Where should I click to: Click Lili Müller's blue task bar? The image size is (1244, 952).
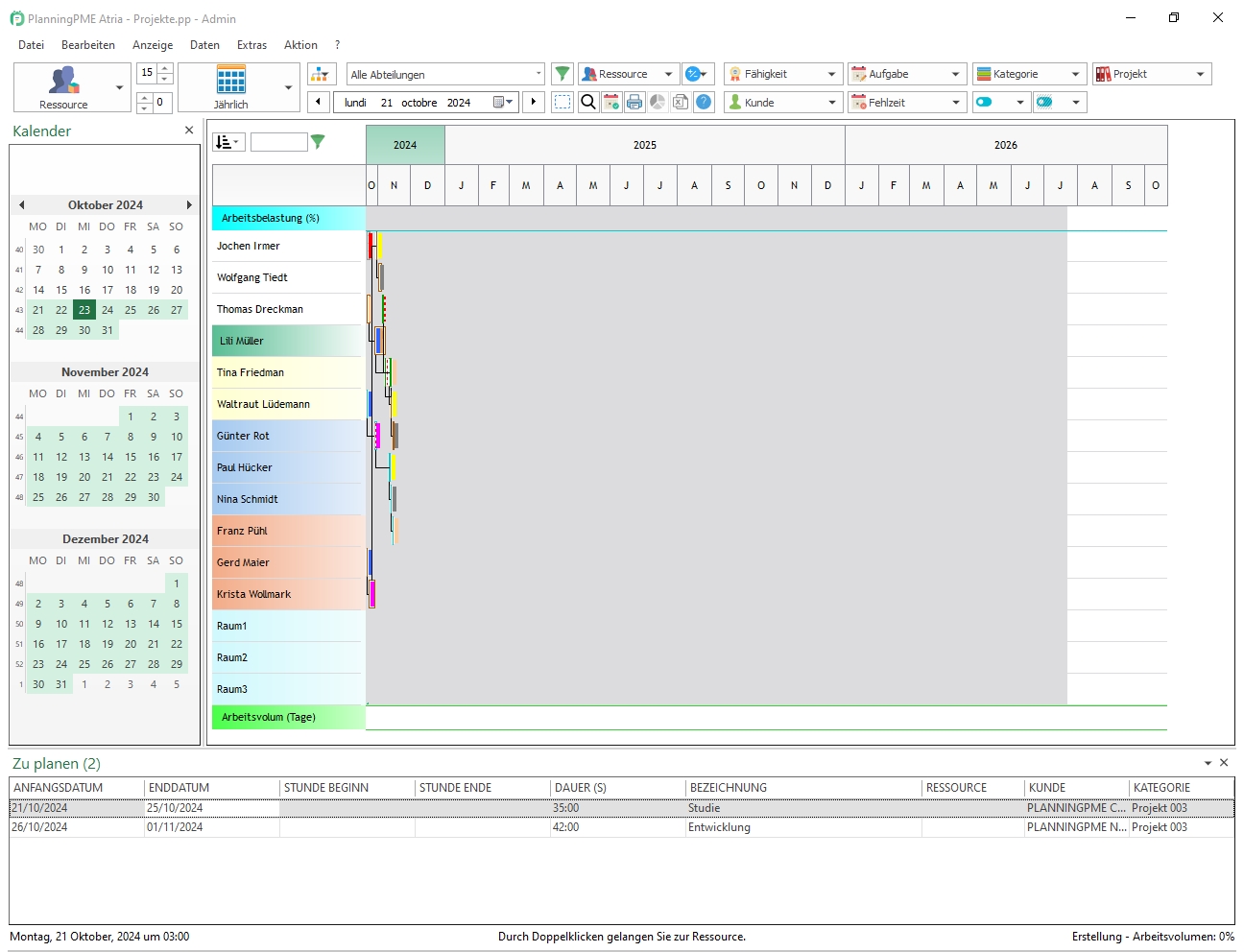(x=379, y=340)
